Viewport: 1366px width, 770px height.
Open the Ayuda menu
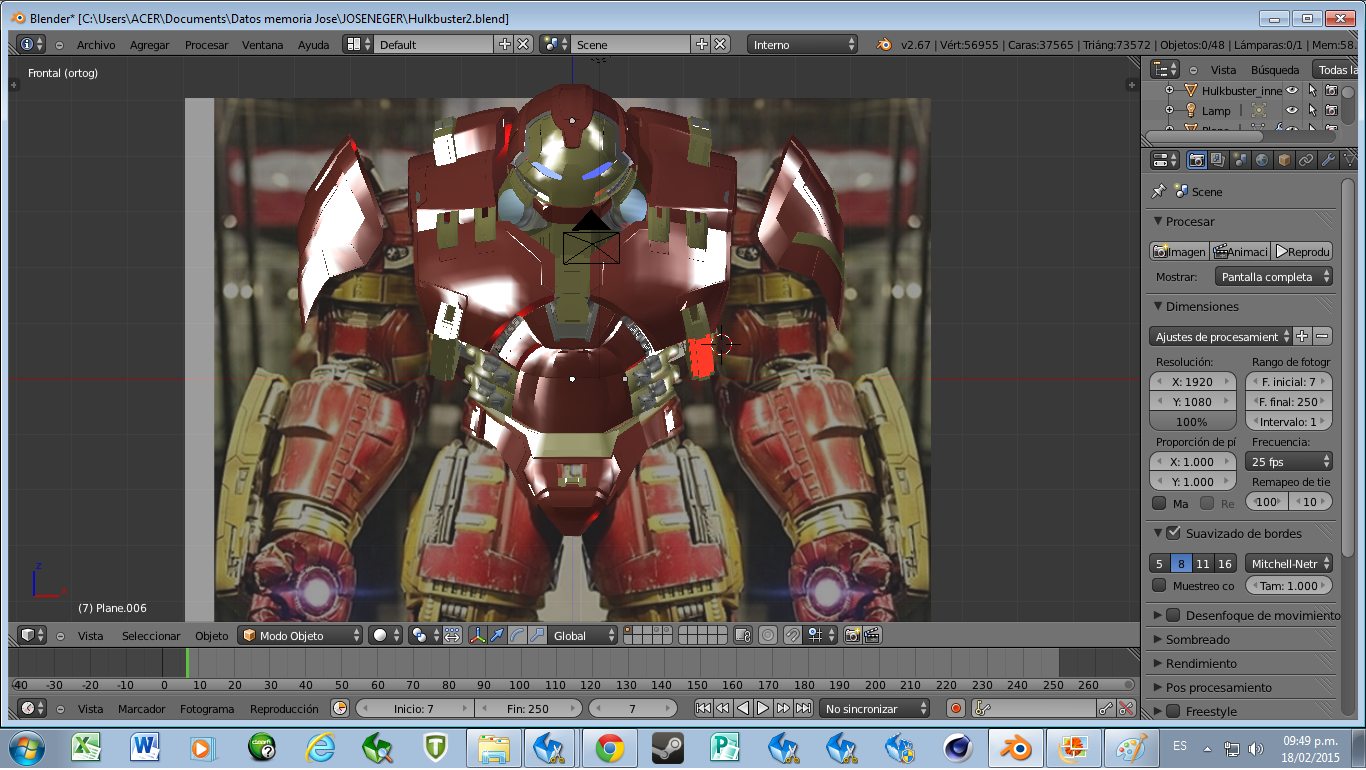313,45
